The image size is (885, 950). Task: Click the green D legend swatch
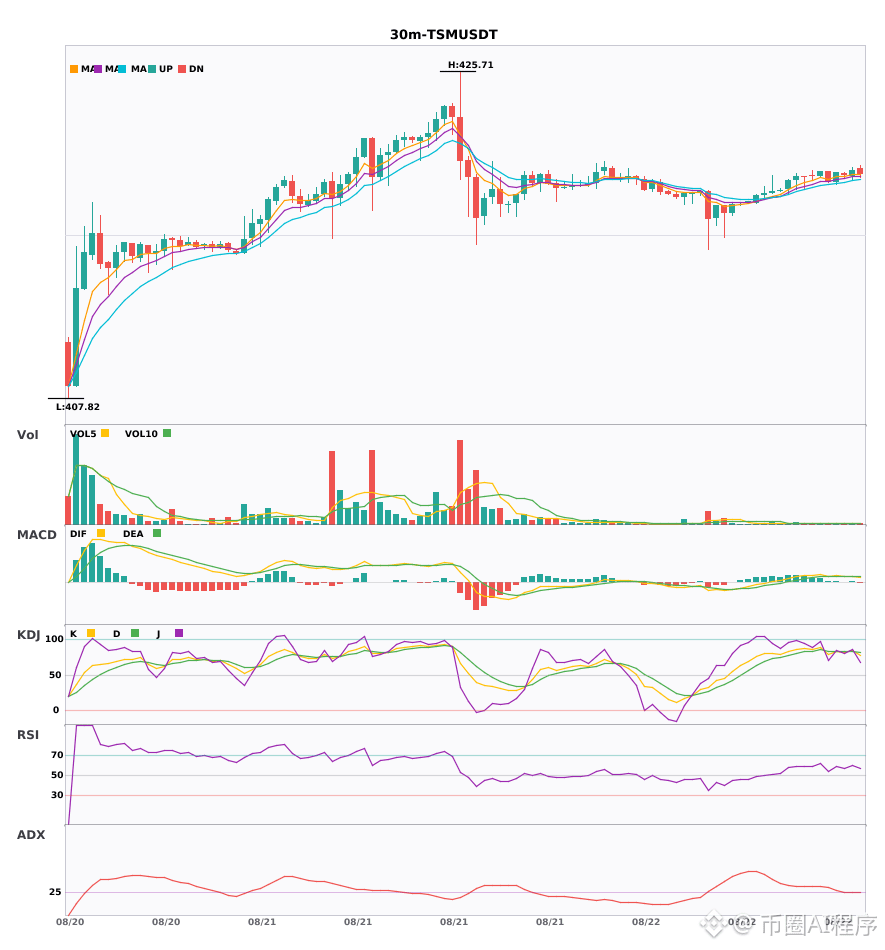tap(135, 633)
